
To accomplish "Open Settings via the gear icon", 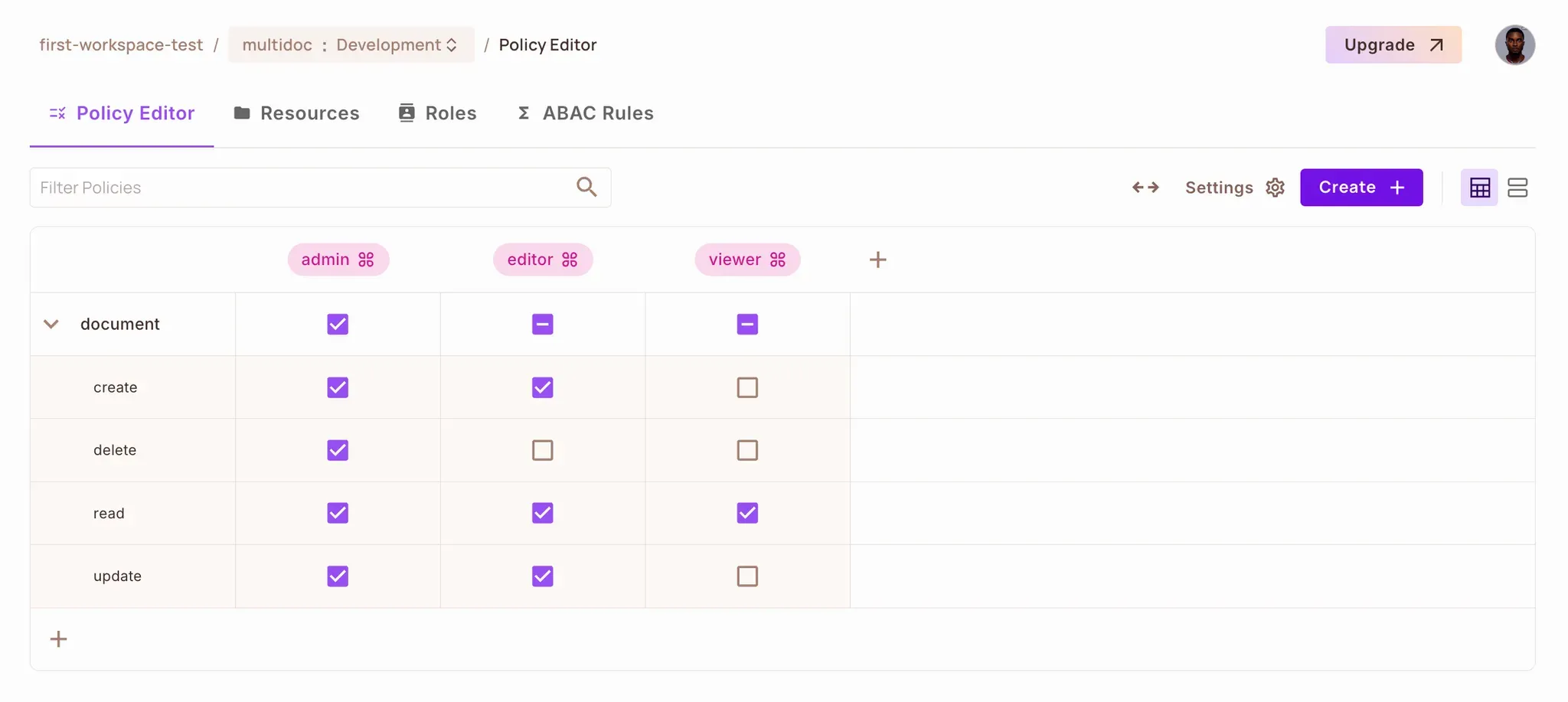I will coord(1275,188).
